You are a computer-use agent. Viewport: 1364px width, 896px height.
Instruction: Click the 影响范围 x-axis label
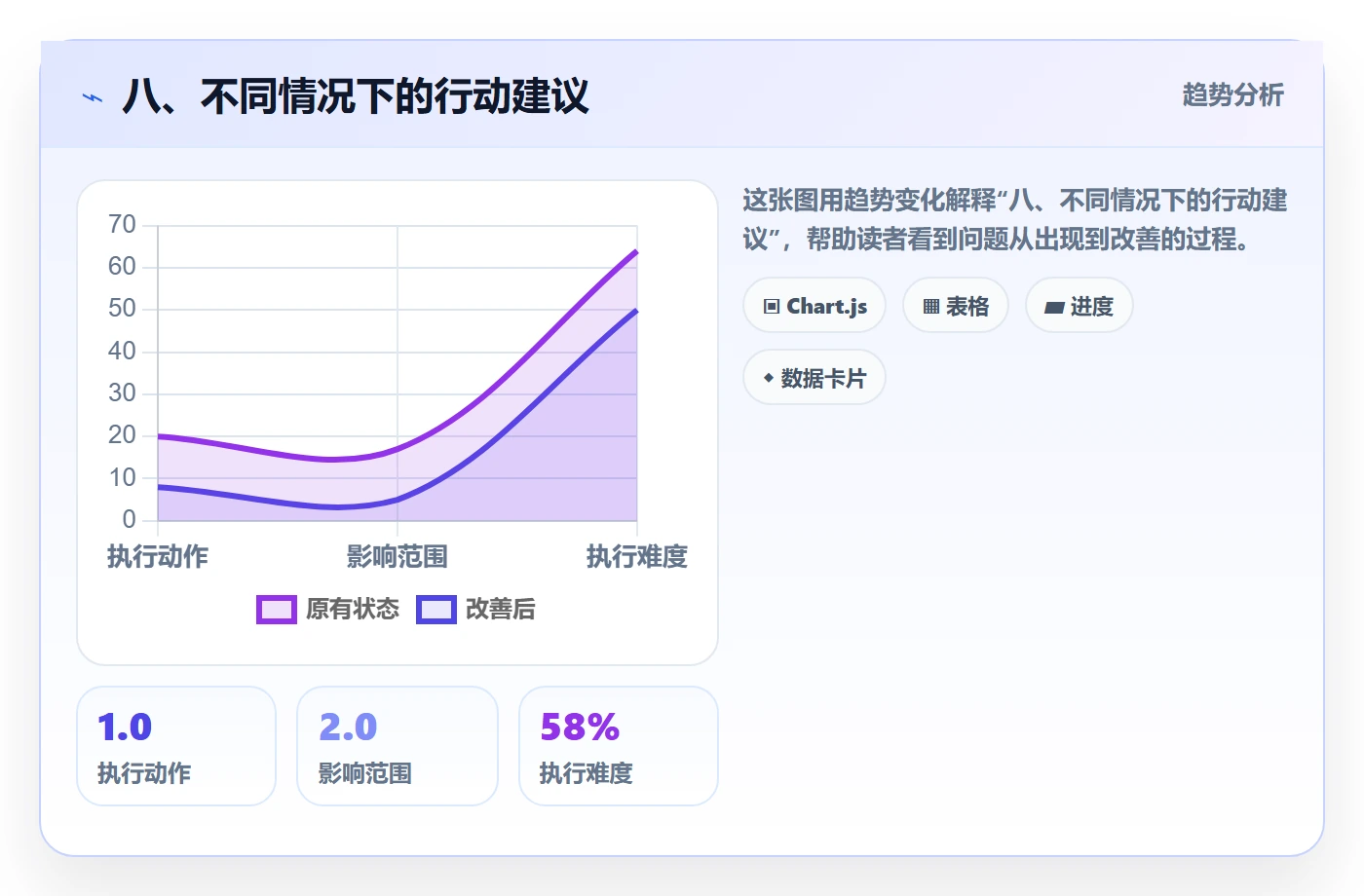[398, 557]
